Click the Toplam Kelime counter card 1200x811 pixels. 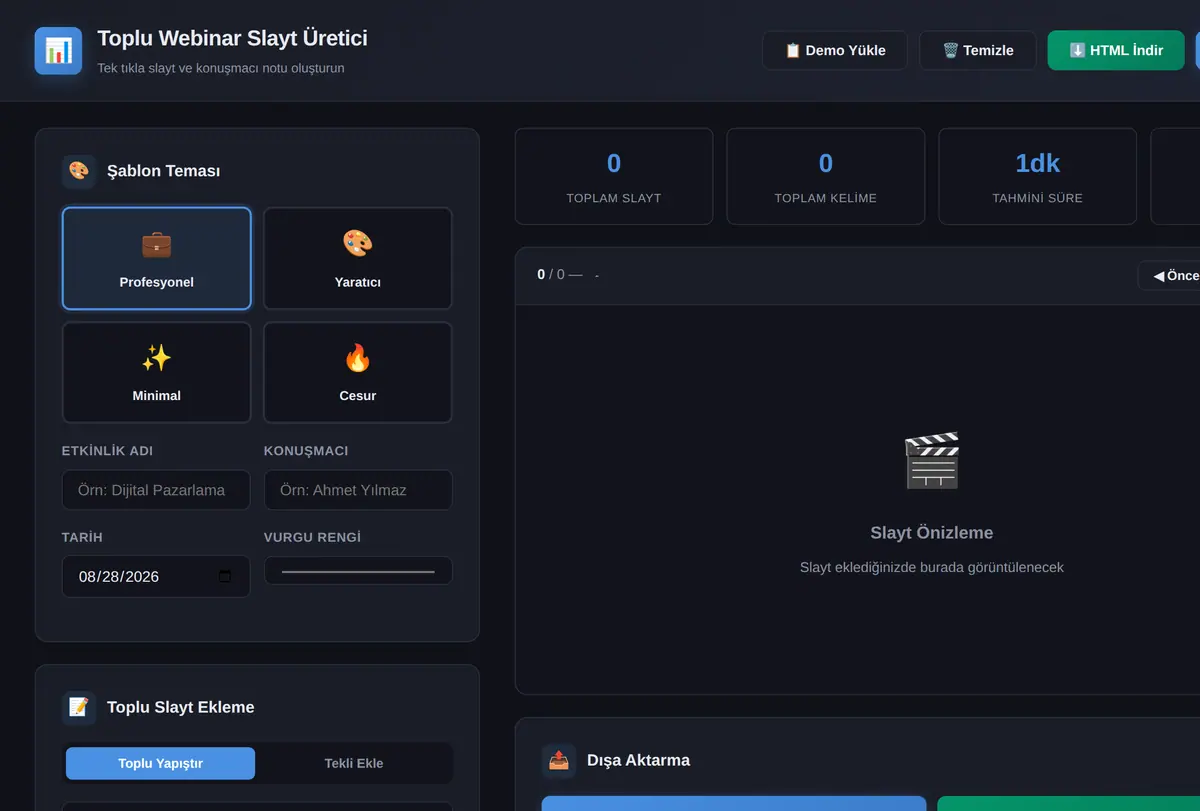click(826, 176)
